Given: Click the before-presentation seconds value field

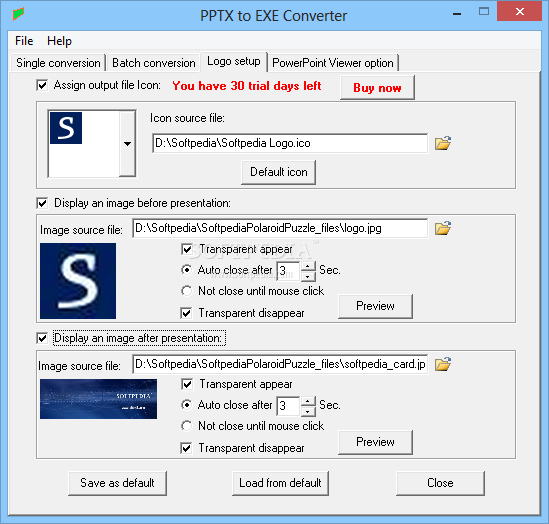Looking at the screenshot, I should point(288,271).
